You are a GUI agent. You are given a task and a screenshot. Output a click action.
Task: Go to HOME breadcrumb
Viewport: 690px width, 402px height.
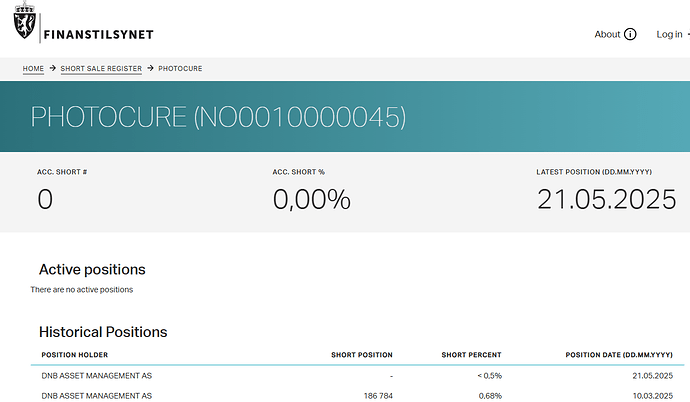[33, 69]
